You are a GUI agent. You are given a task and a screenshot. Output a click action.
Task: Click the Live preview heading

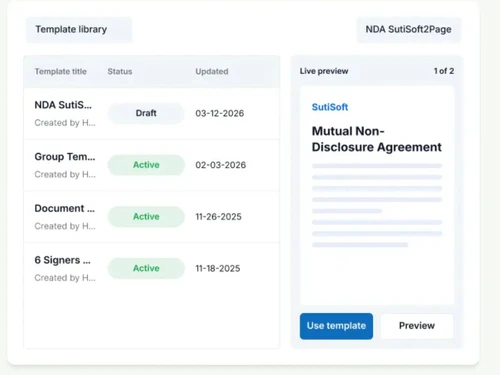pos(324,71)
